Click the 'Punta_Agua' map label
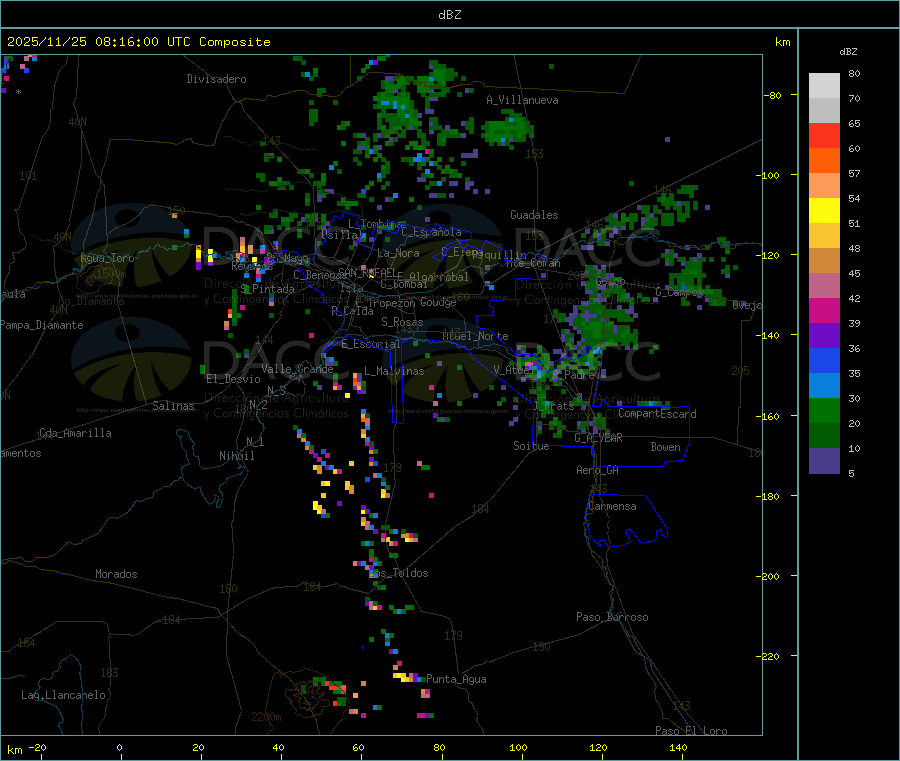This screenshot has width=900, height=761. 456,679
